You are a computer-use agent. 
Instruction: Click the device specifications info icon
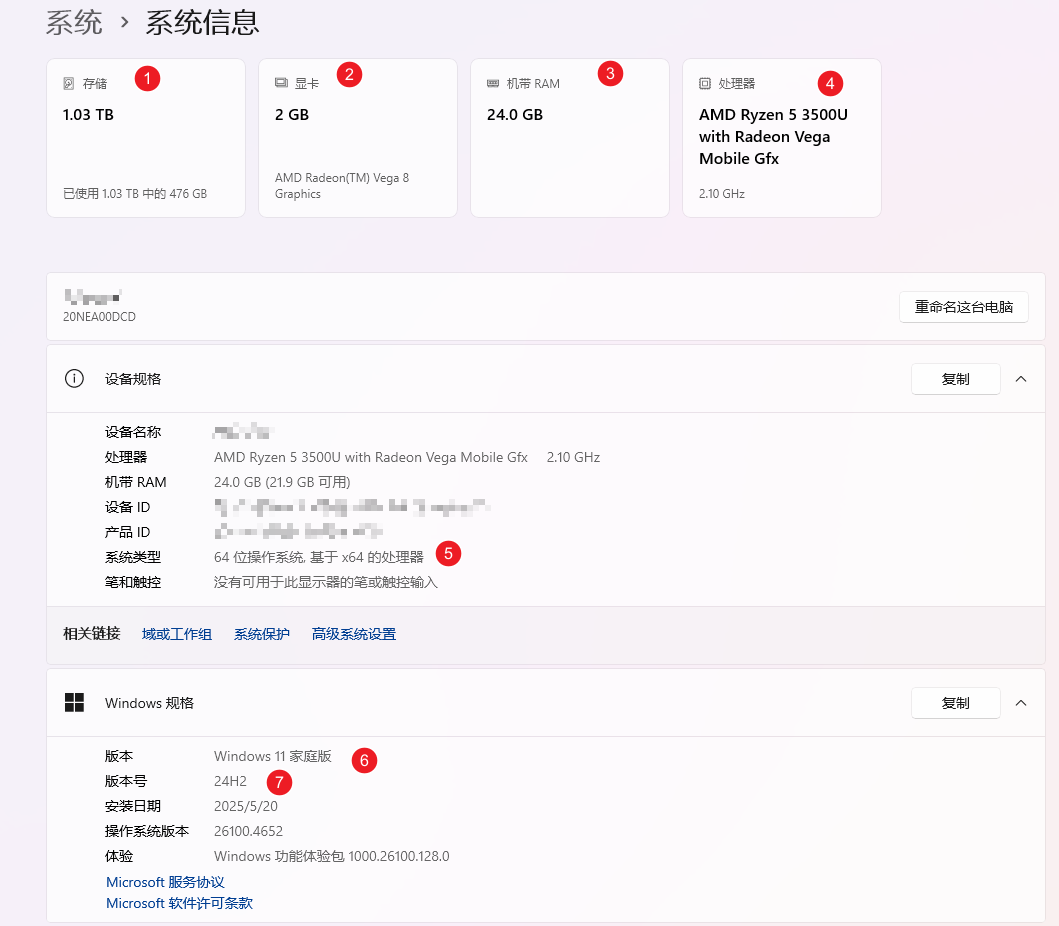click(x=74, y=378)
